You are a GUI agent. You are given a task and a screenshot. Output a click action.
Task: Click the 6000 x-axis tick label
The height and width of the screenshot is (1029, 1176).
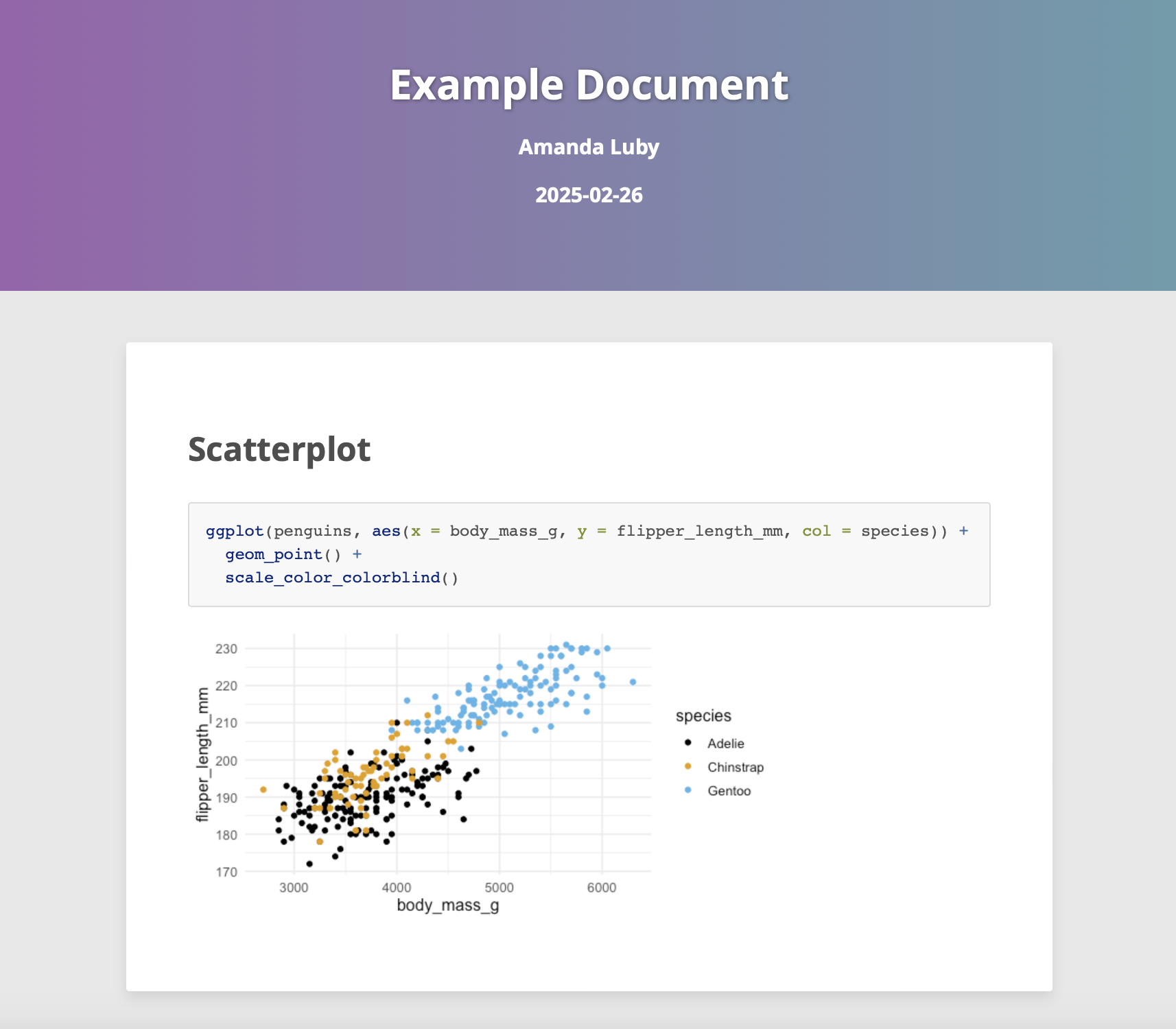click(x=602, y=888)
